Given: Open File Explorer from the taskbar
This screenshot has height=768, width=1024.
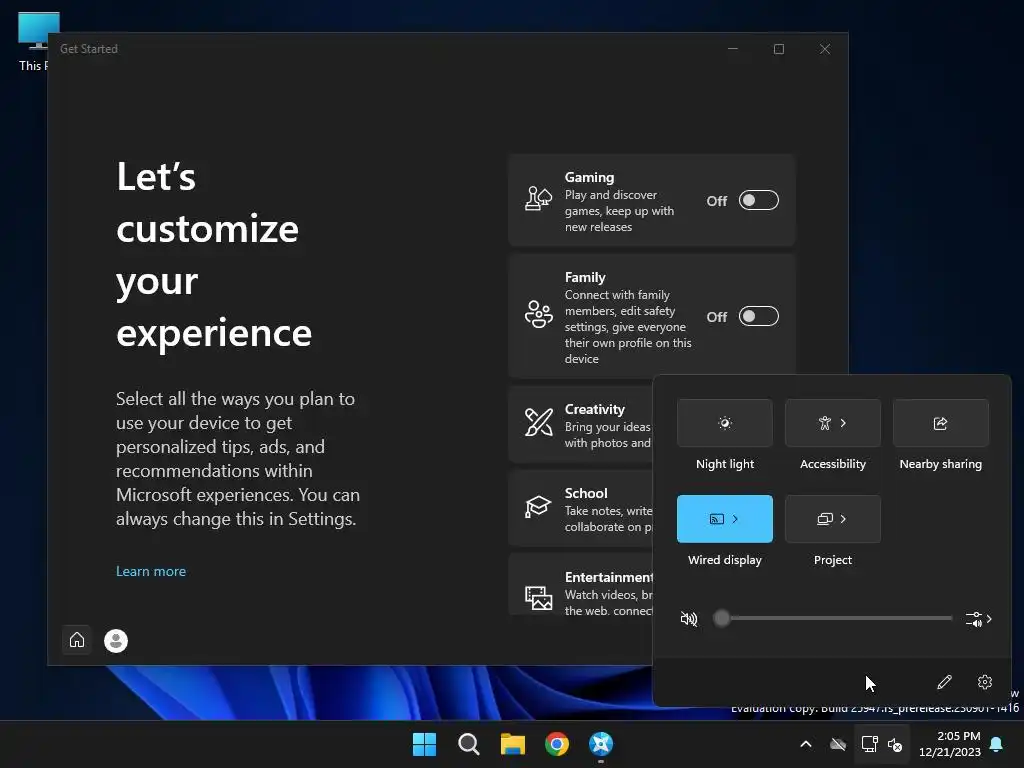Looking at the screenshot, I should [x=513, y=744].
